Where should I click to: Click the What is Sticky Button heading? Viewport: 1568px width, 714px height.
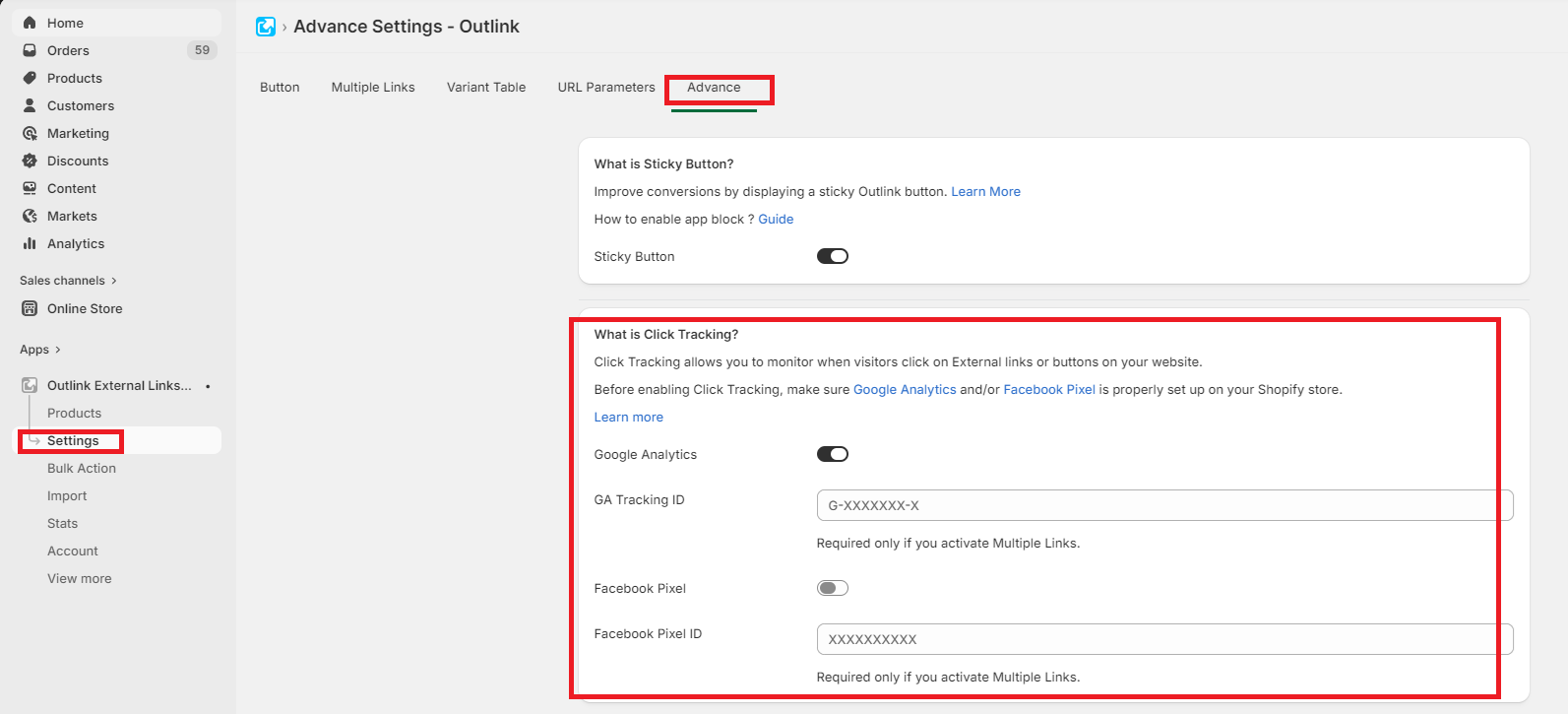coord(663,164)
